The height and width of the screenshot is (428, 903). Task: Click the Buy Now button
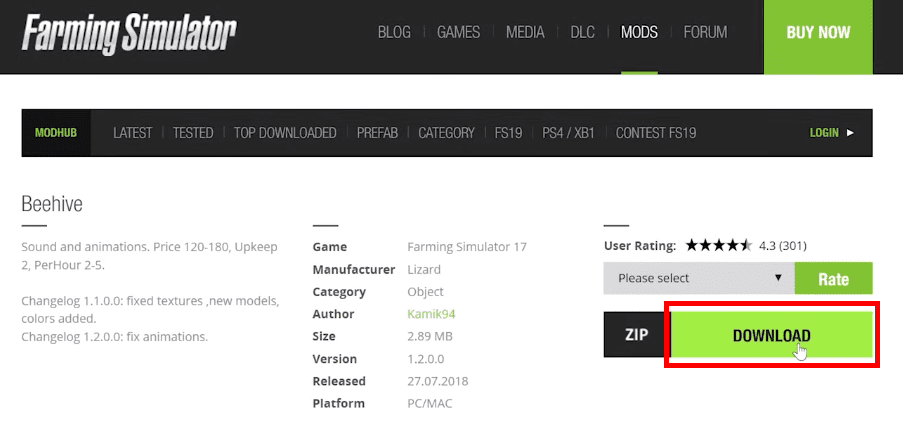coord(818,32)
